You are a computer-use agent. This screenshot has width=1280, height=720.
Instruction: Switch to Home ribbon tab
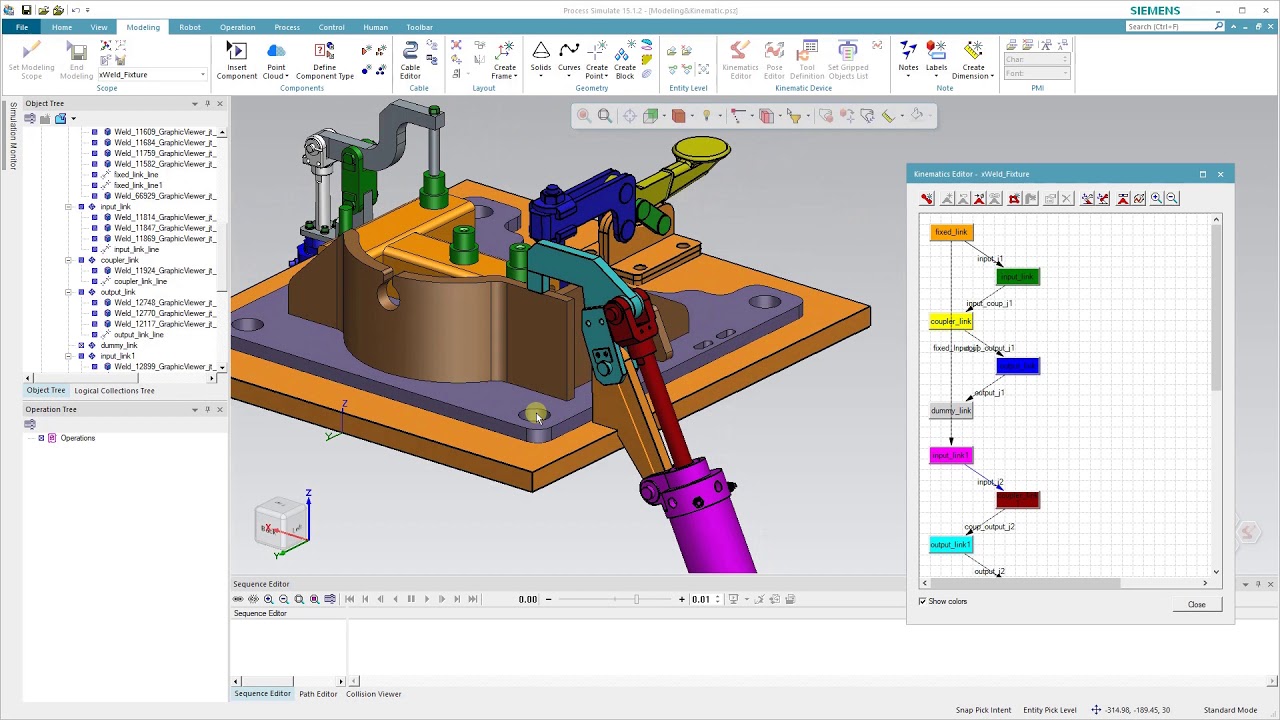tap(62, 27)
